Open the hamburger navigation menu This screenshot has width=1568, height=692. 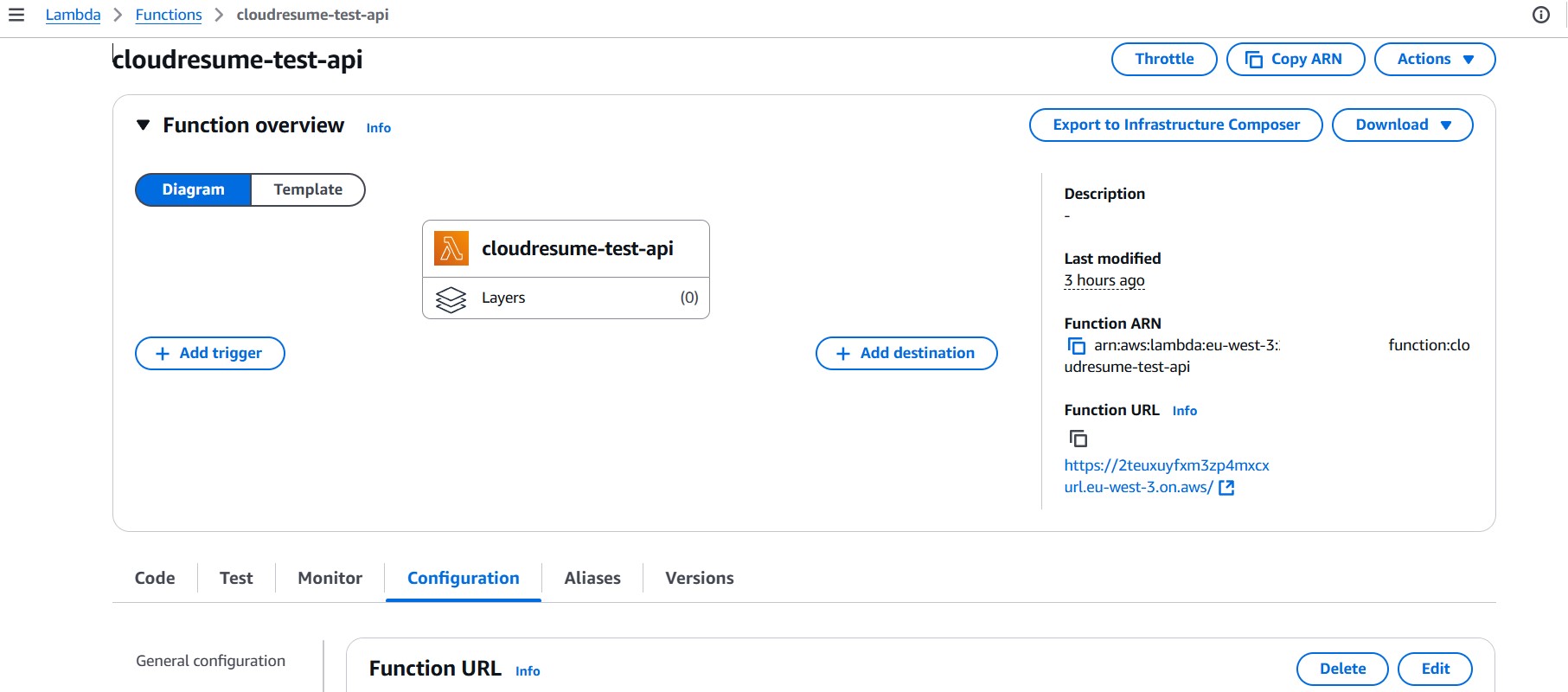click(x=16, y=15)
